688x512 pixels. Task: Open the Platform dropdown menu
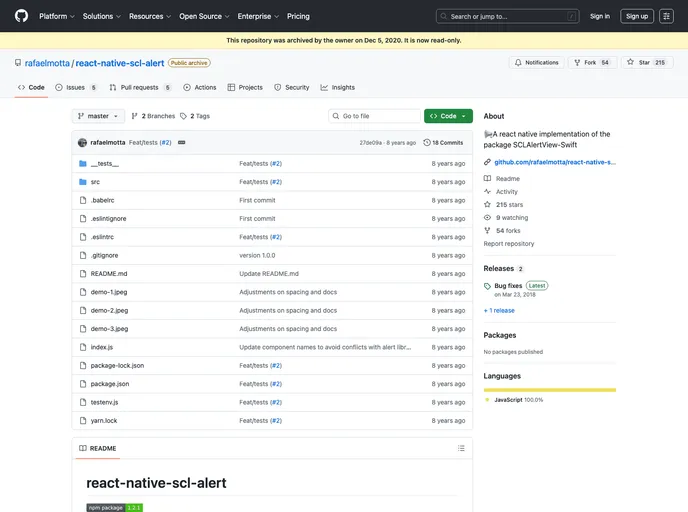57,16
